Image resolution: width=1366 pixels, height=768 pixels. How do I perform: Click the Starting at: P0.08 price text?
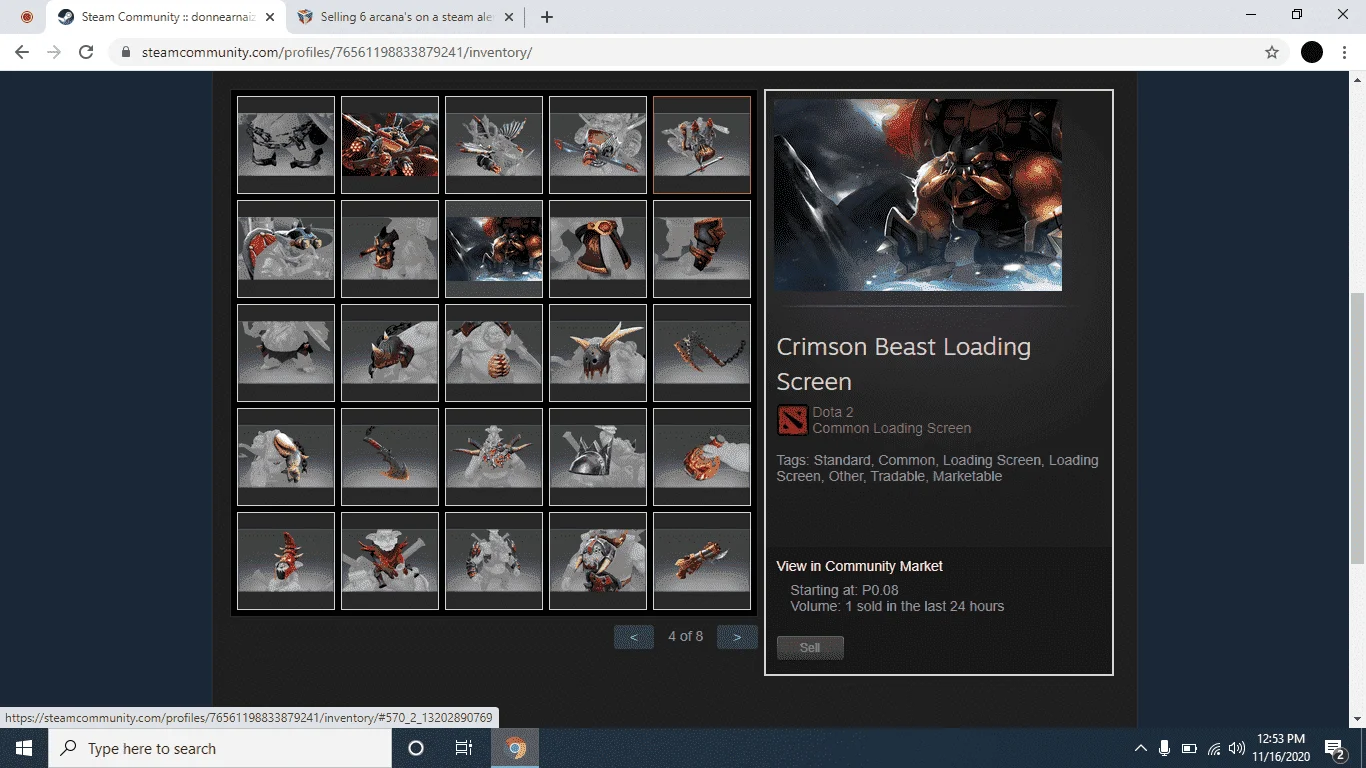844,590
